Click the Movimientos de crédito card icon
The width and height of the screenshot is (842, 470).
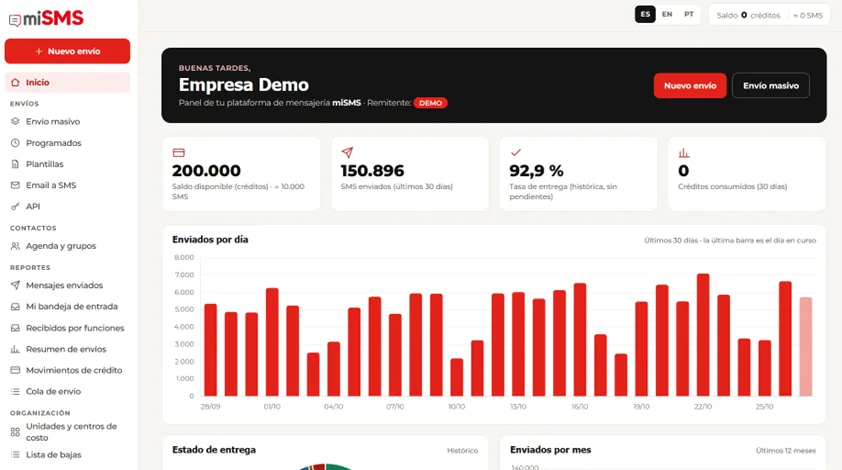click(15, 370)
